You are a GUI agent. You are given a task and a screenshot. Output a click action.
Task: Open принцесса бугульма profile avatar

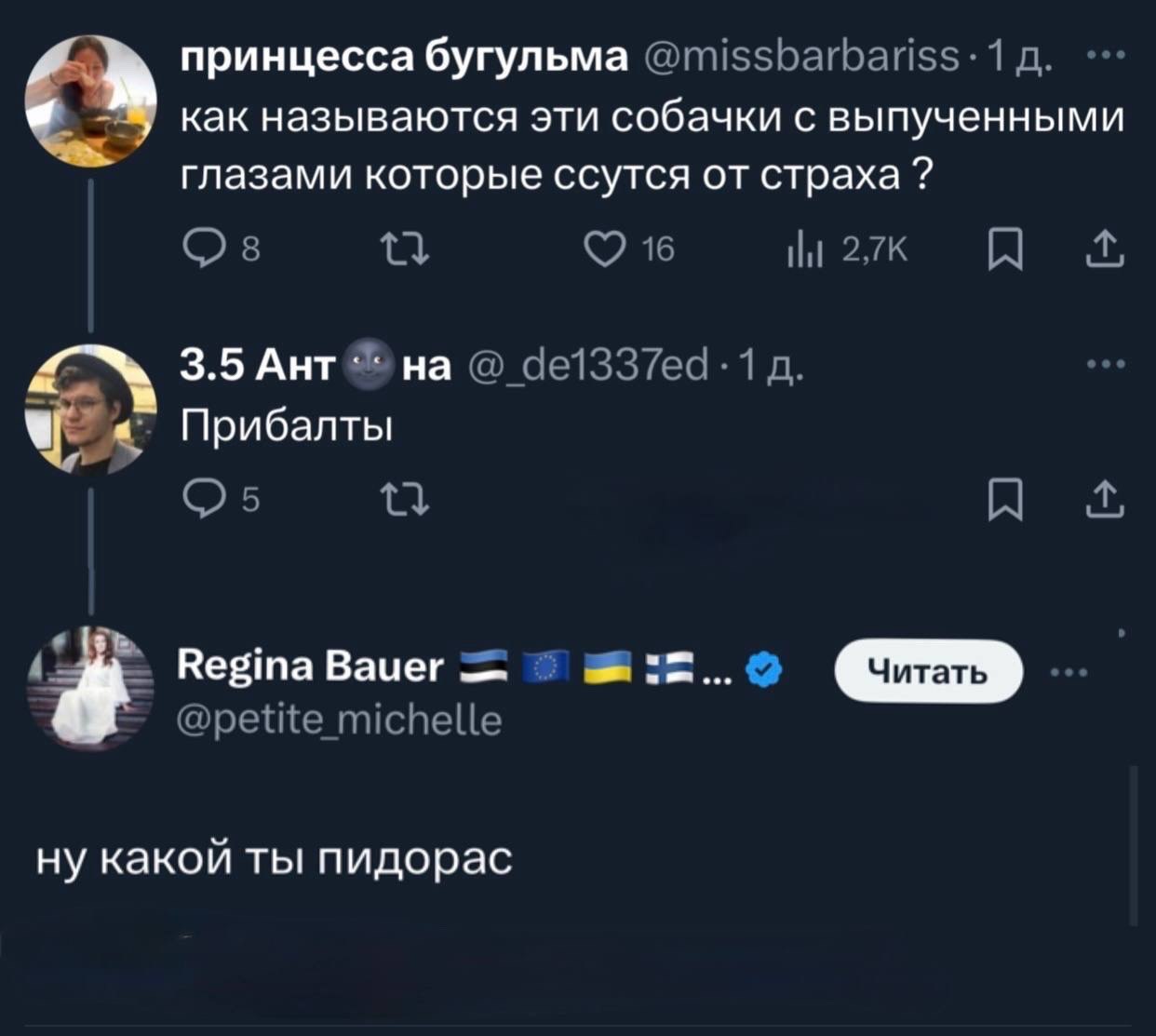[x=91, y=101]
